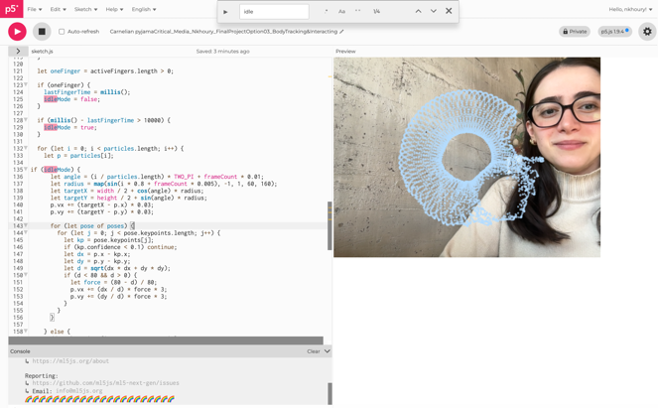Open the ml5js.org/about link in console
The image size is (660, 412).
(x=71, y=361)
